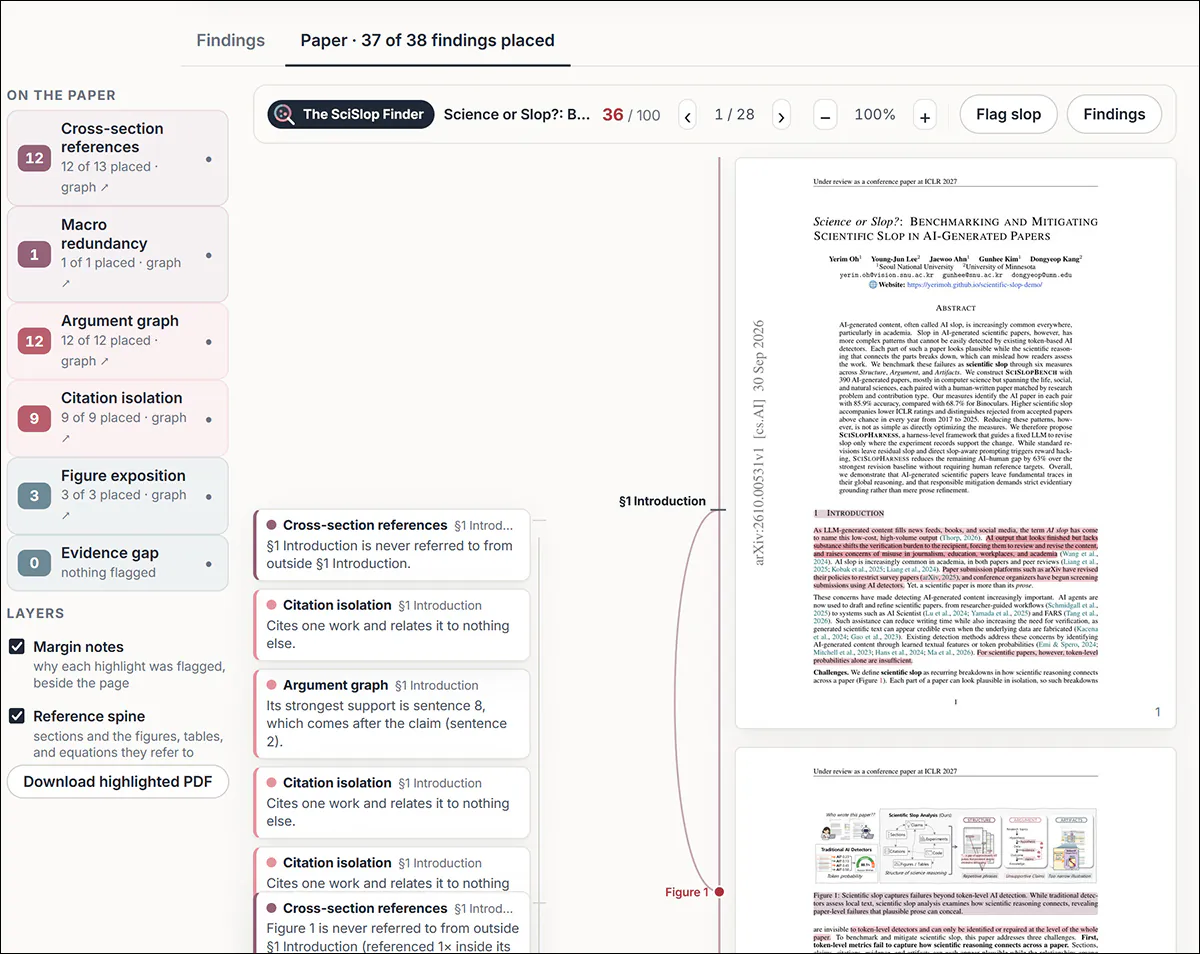Open Citation isolation note above the Argument graph note
Screen dimensions: 1200x954
(392, 624)
